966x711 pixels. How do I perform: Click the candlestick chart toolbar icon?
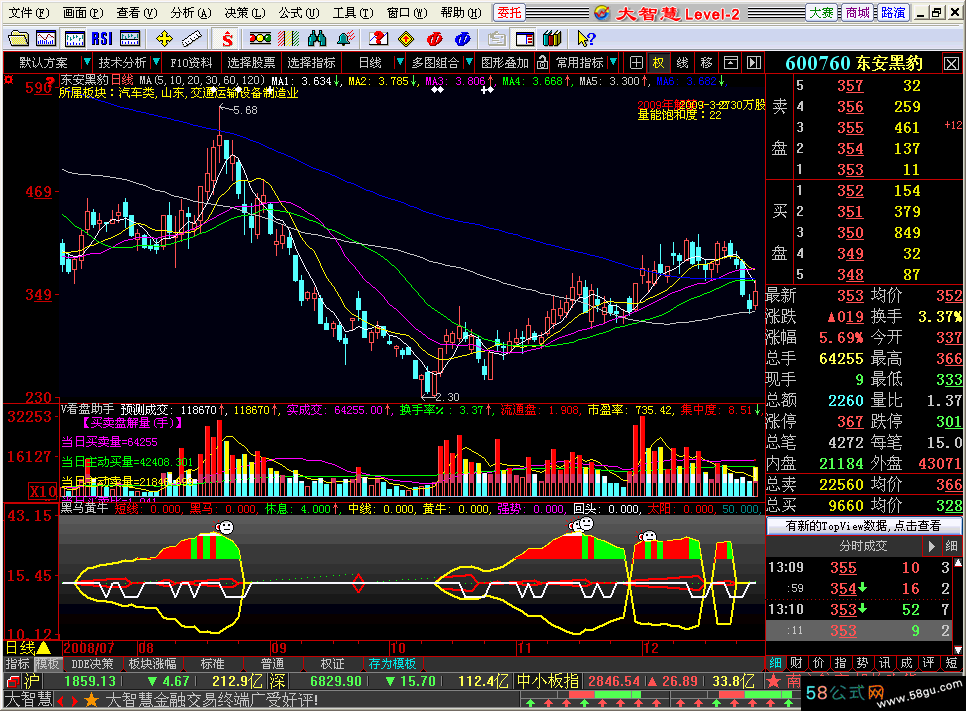[x=75, y=39]
